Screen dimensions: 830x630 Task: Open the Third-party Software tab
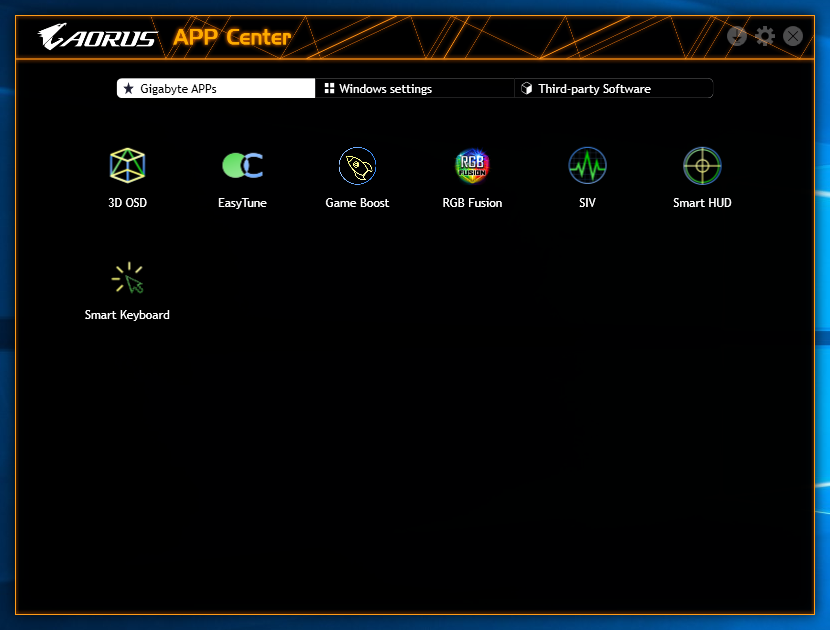pos(614,88)
